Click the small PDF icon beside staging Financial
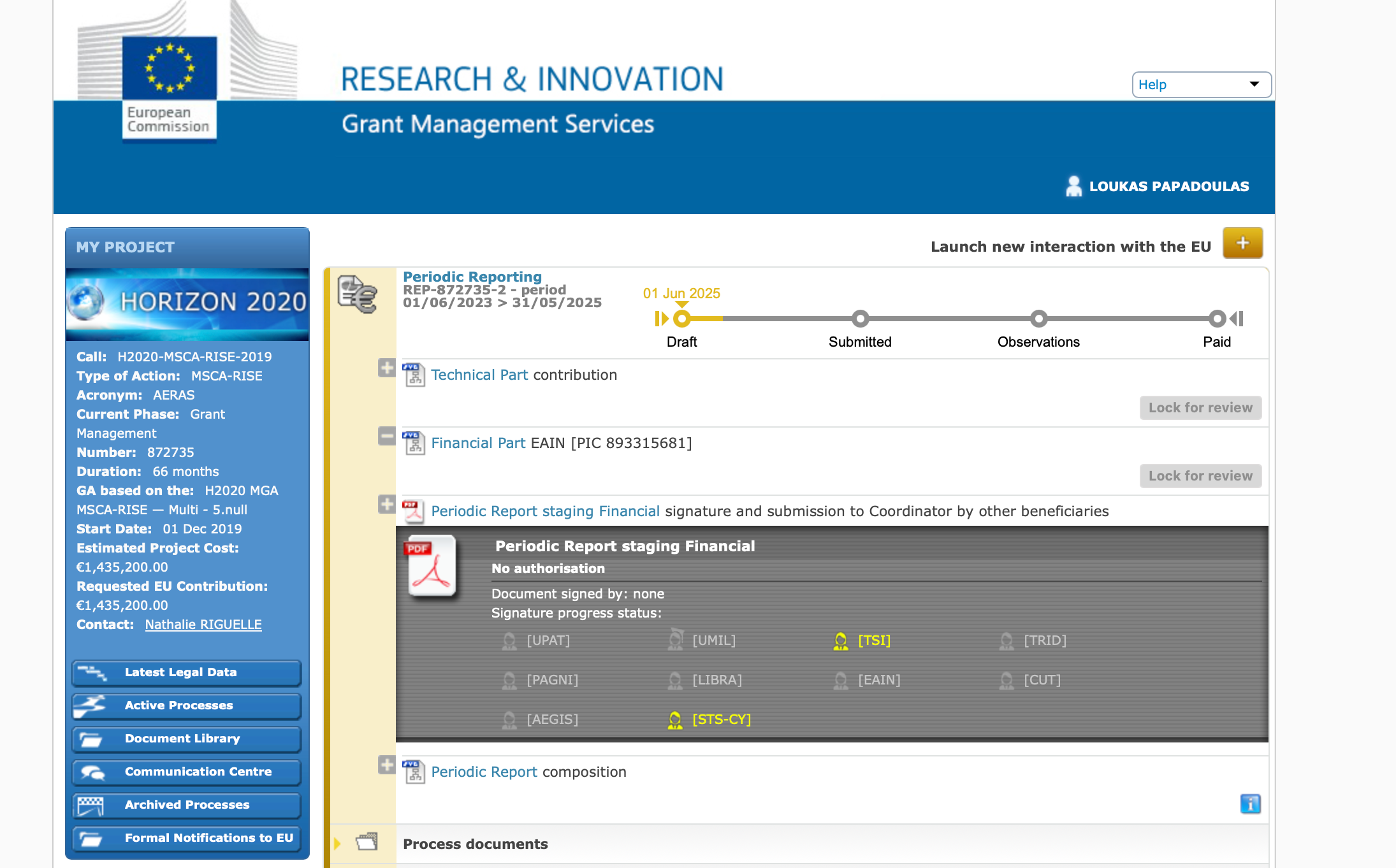The width and height of the screenshot is (1396, 868). pyautogui.click(x=414, y=511)
